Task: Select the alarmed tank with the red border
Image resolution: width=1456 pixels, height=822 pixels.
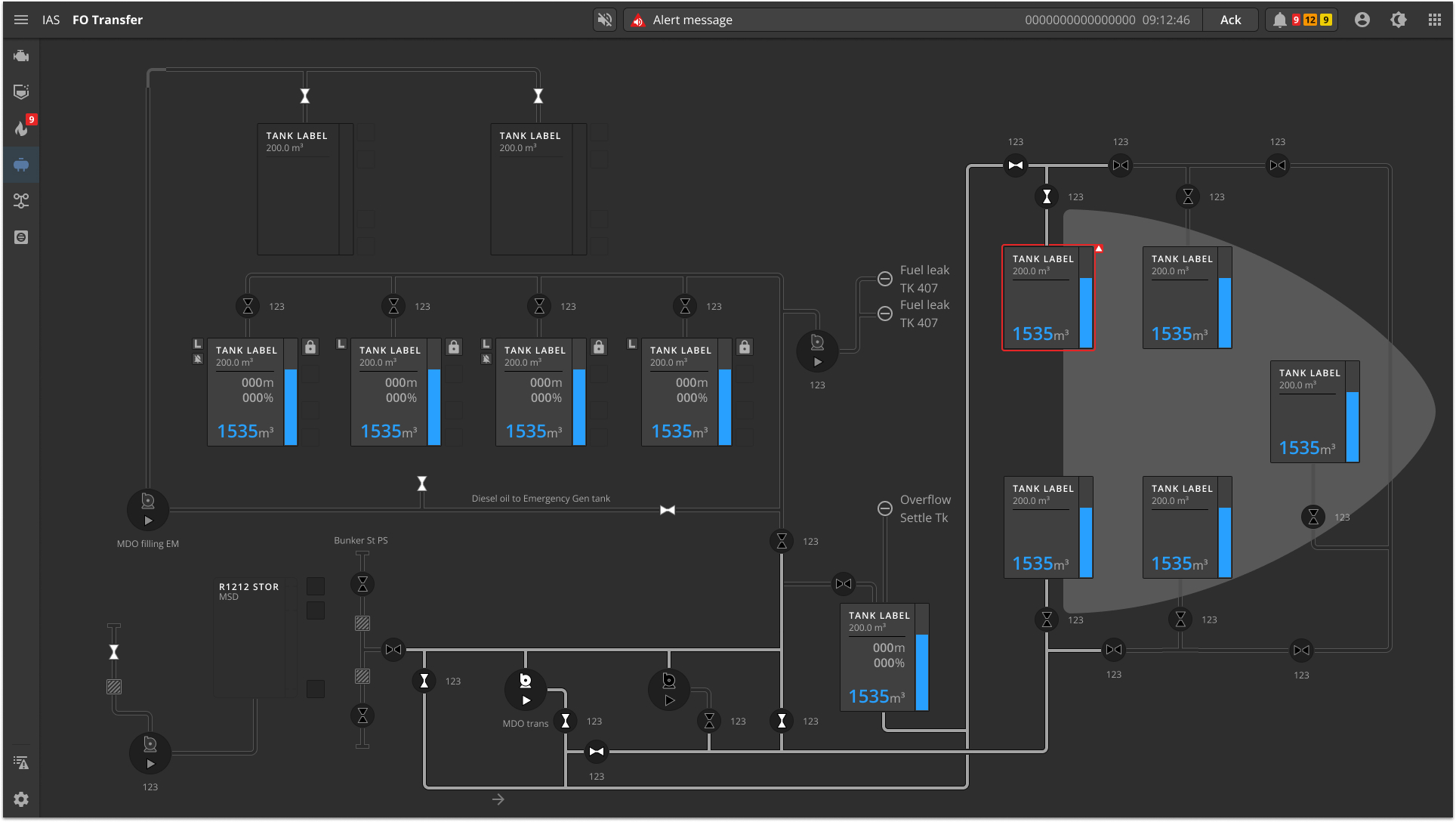Action: [x=1048, y=298]
